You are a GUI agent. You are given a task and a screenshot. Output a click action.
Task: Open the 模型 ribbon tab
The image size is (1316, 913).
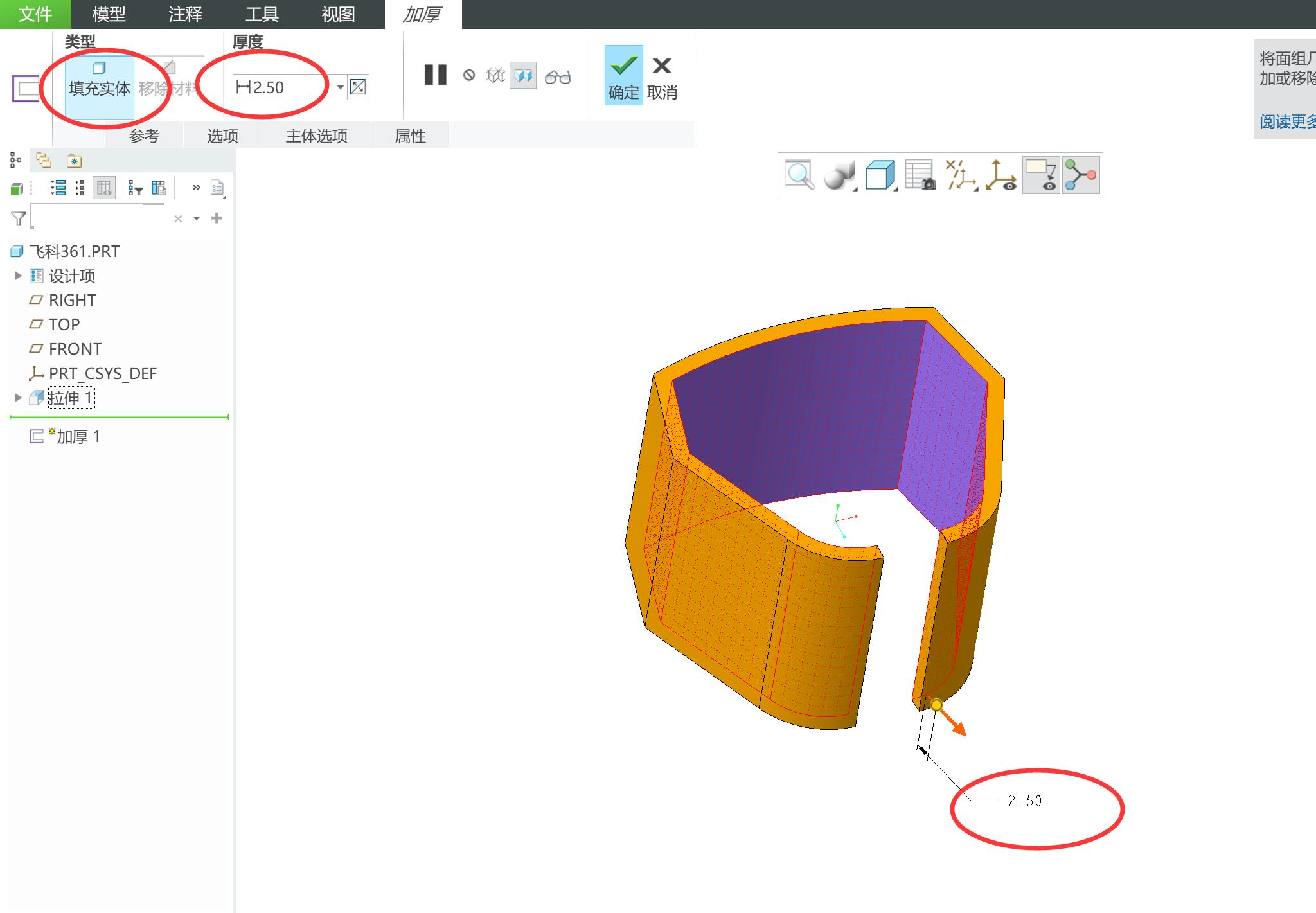109,14
